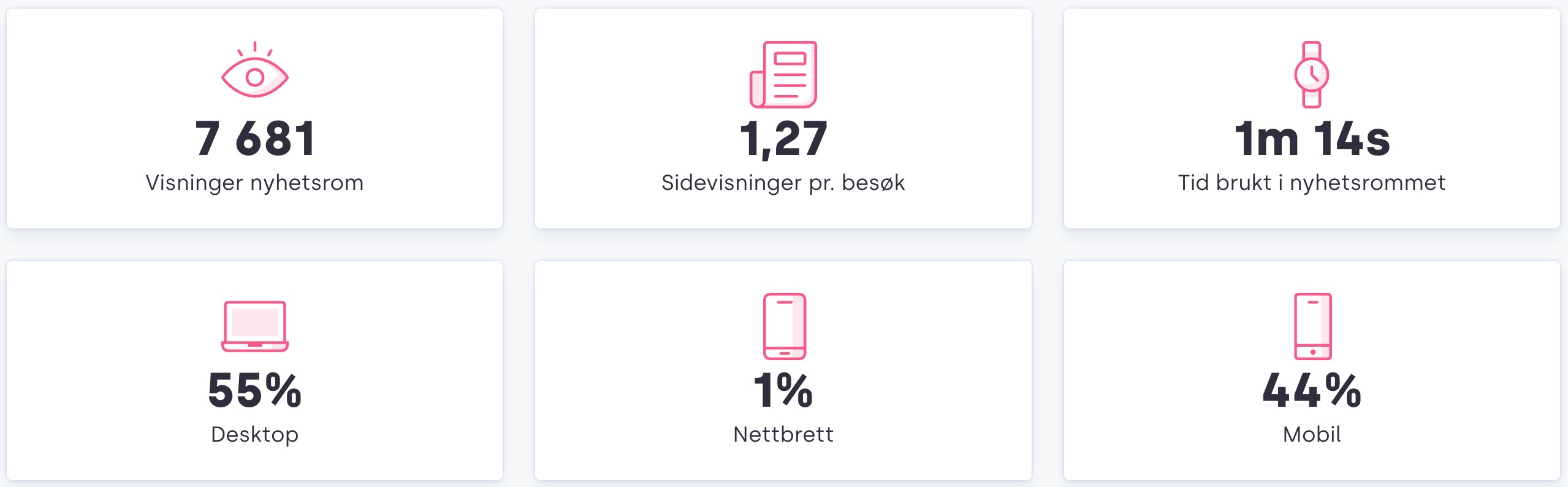This screenshot has height=487, width=1568.
Task: Click the Desktop label text
Action: tap(254, 434)
